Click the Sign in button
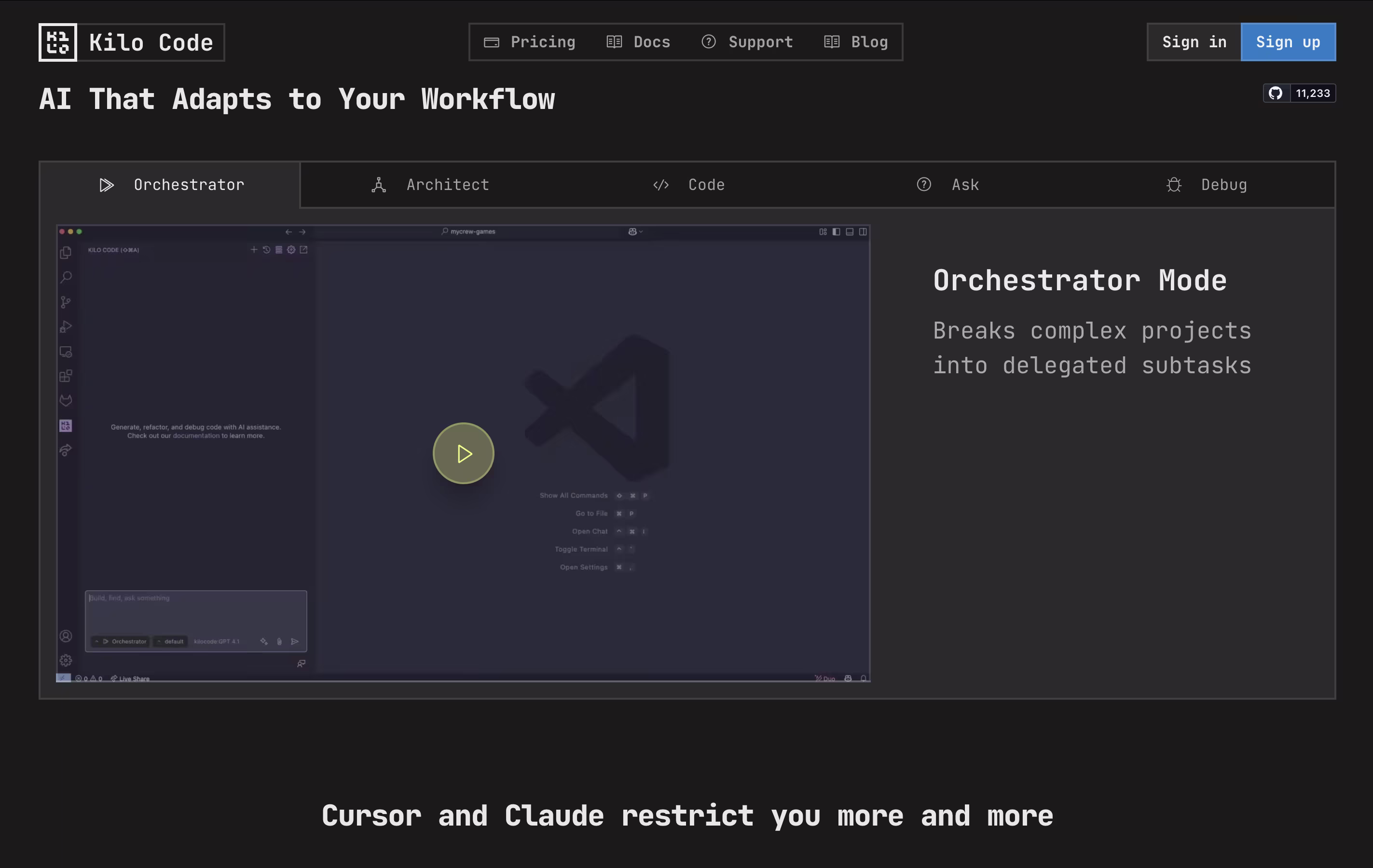This screenshot has width=1373, height=868. coord(1194,42)
